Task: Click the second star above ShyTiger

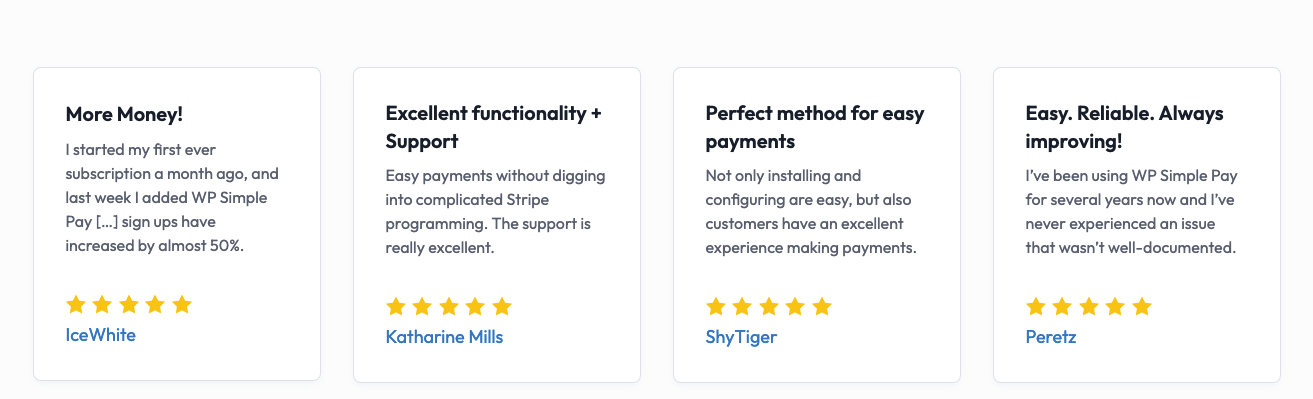Action: (742, 307)
